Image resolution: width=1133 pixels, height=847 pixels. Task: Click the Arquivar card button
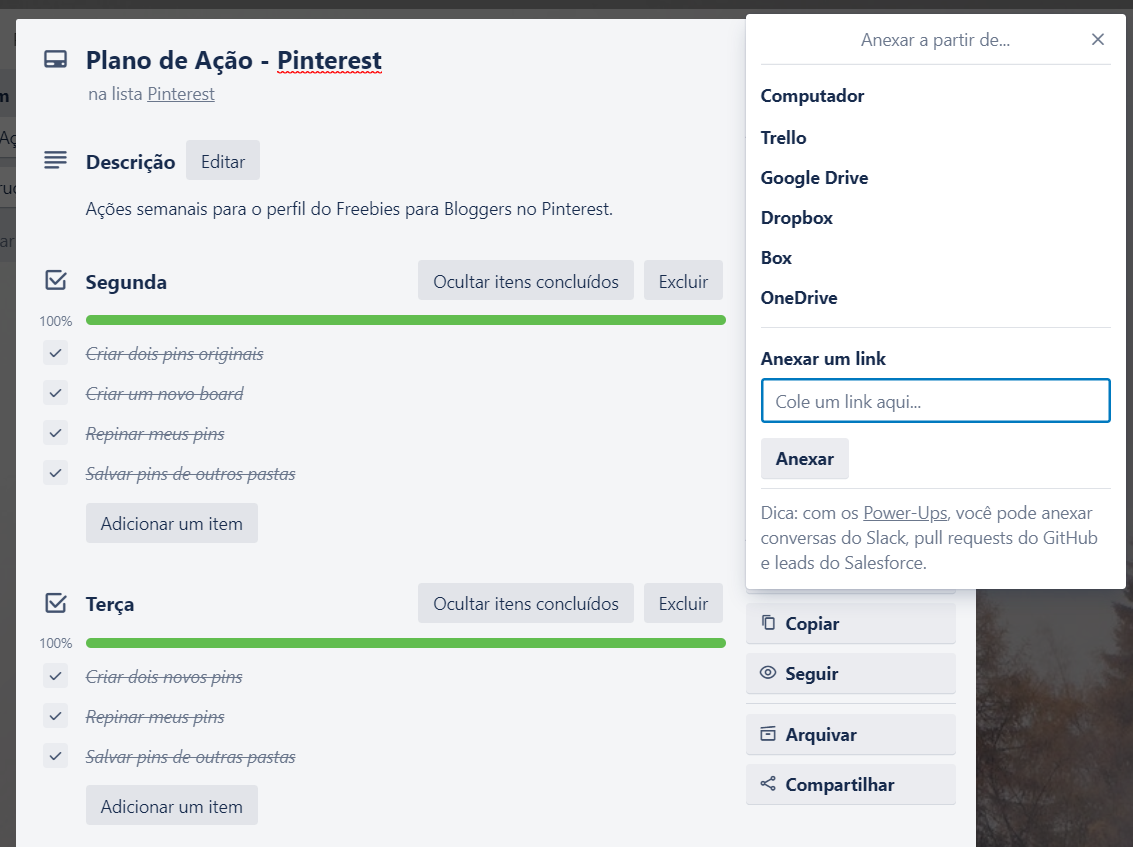coord(850,734)
